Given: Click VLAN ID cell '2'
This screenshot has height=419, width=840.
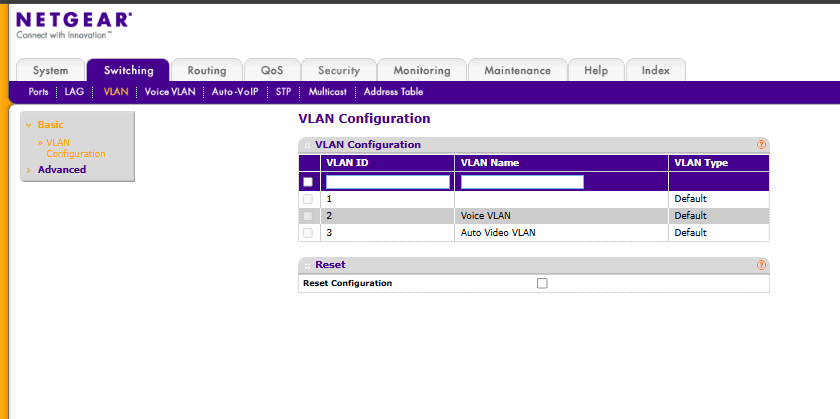Looking at the screenshot, I should [387, 216].
